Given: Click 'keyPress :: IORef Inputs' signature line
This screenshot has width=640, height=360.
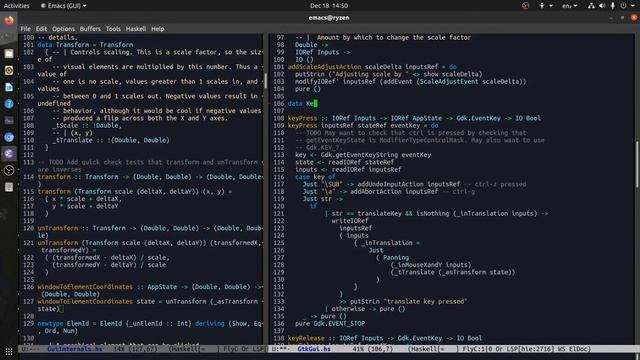Looking at the screenshot, I should [414, 118].
